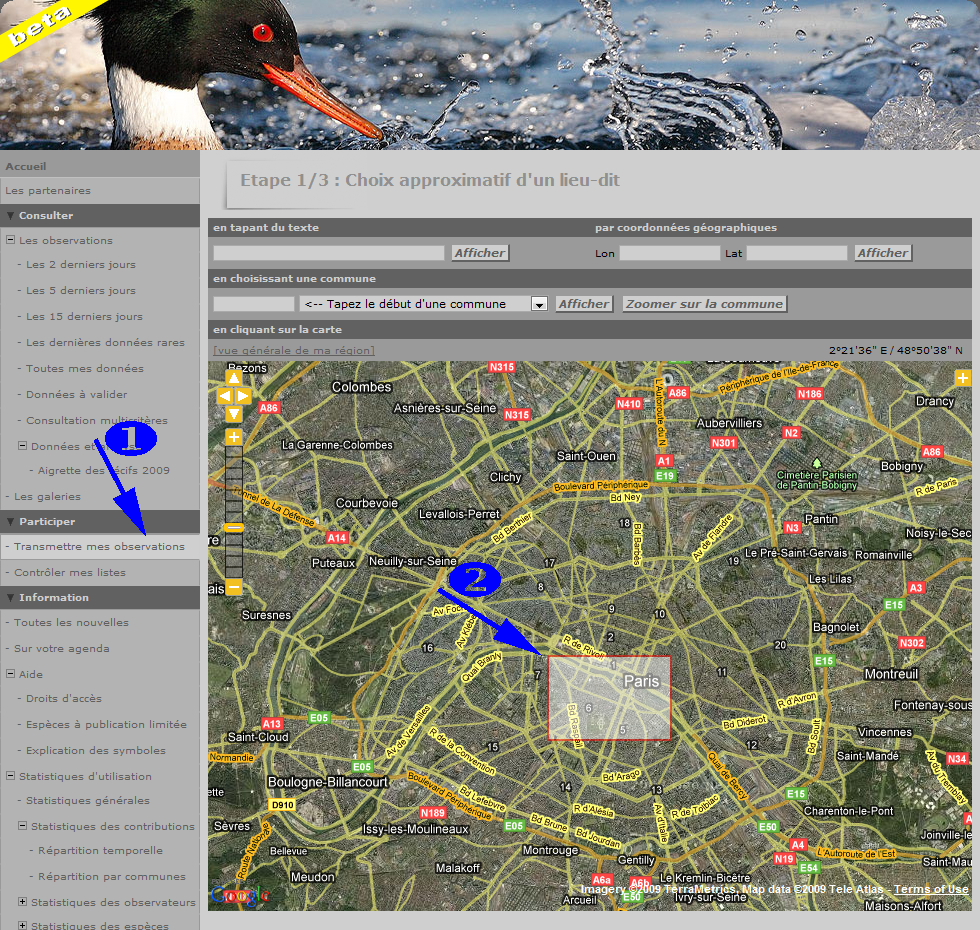The width and height of the screenshot is (980, 930).
Task: Click Zoomer sur la commune button
Action: (704, 304)
